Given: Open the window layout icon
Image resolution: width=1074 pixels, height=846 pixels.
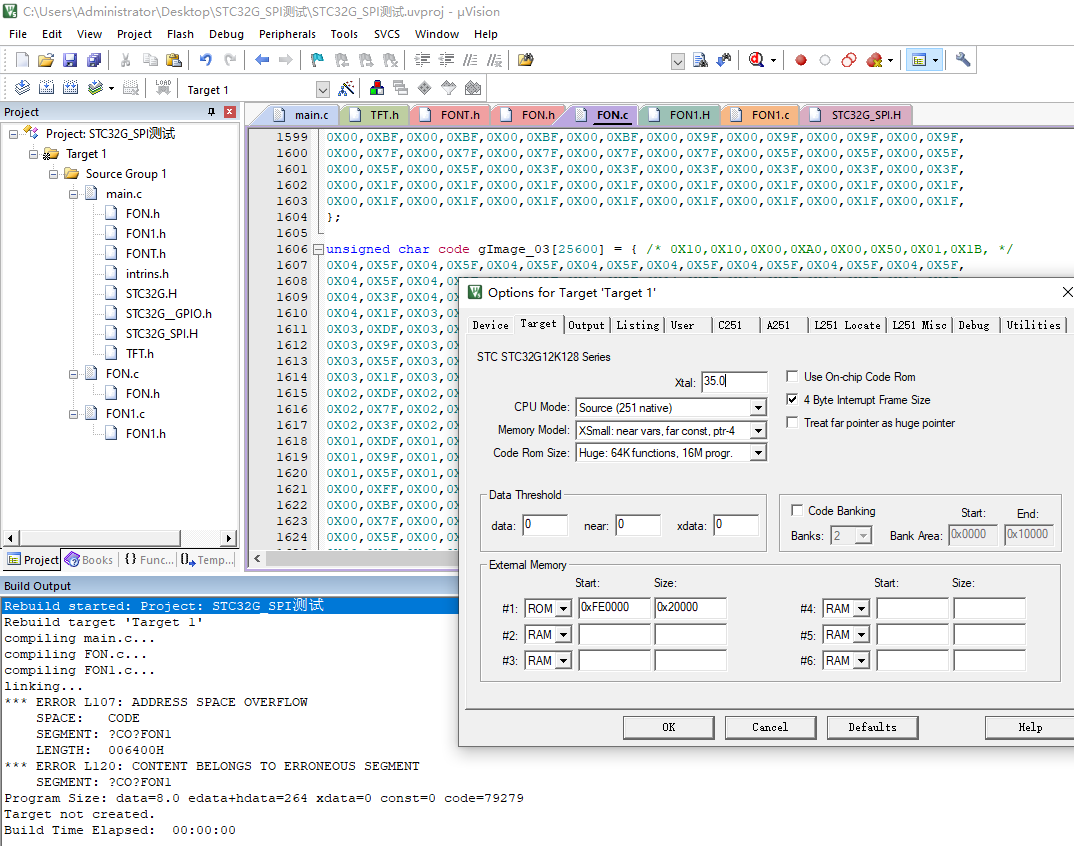Looking at the screenshot, I should coord(919,60).
